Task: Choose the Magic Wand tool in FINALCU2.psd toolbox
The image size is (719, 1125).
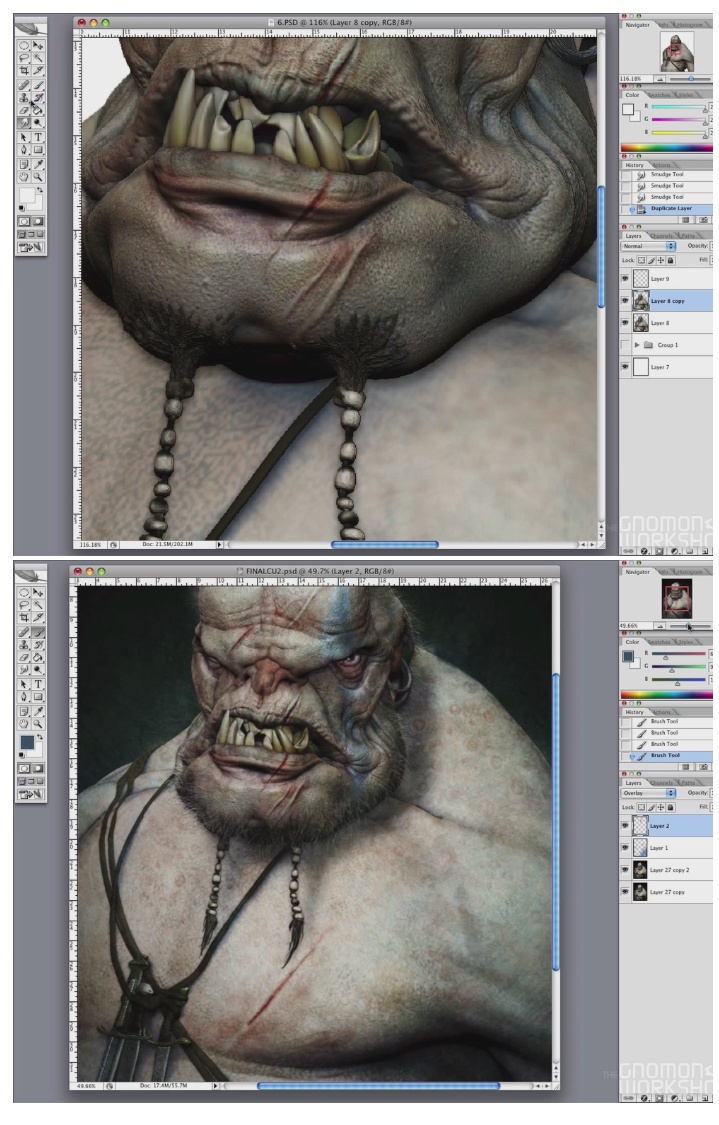Action: pos(39,605)
